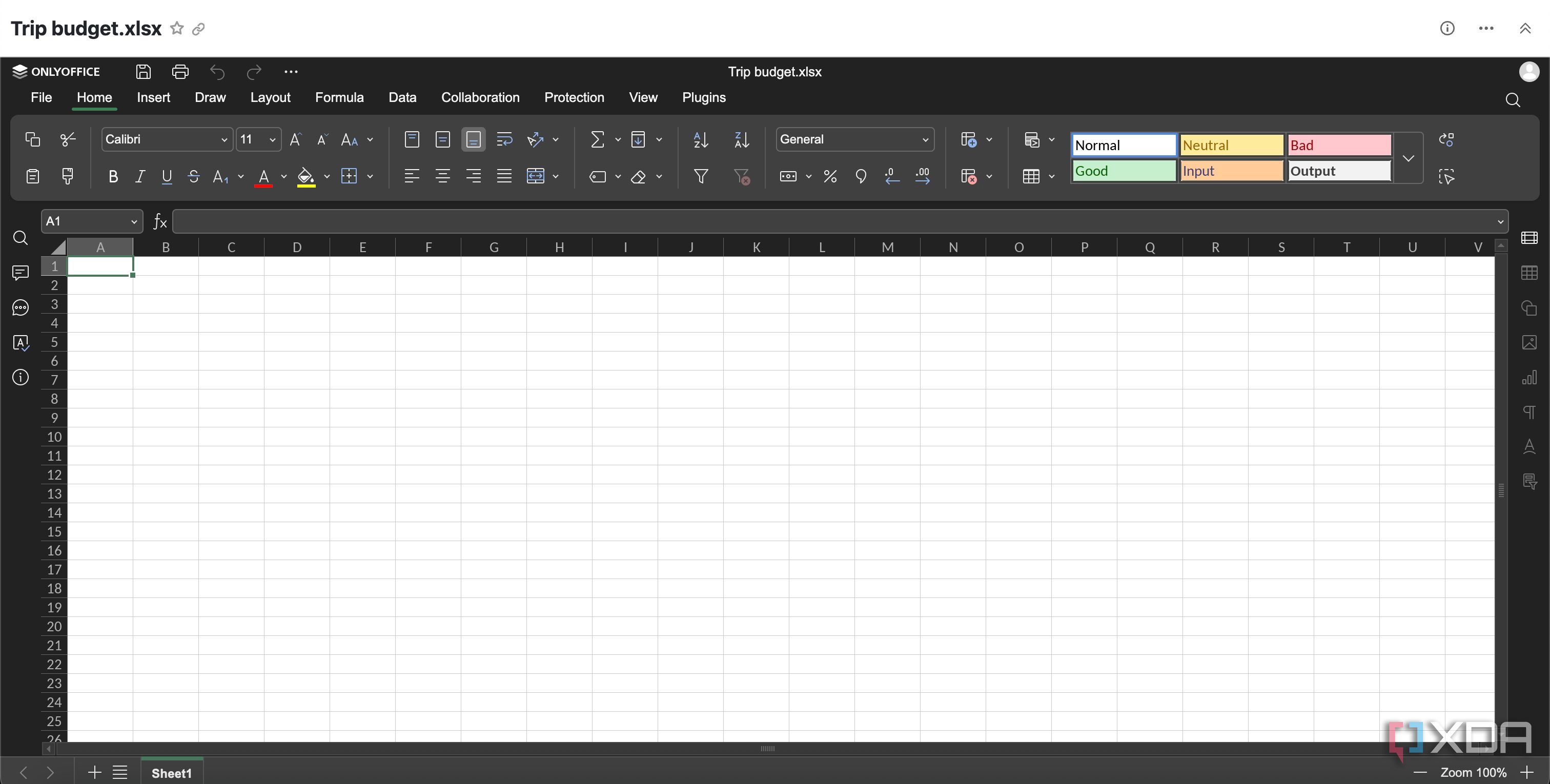Image resolution: width=1550 pixels, height=784 pixels.
Task: Open Find in left sidebar
Action: [21, 238]
